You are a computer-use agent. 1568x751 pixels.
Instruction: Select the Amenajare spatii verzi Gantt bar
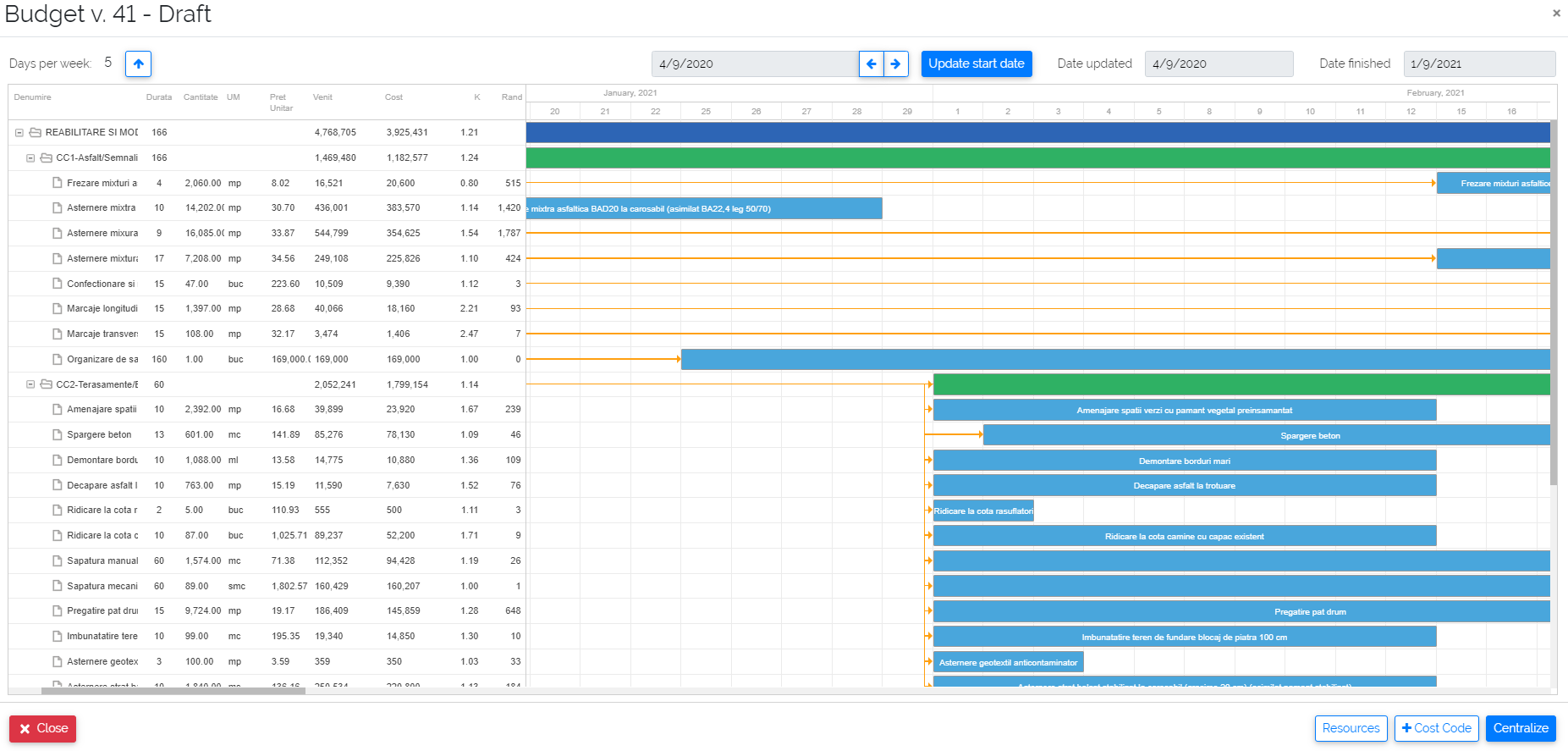point(1184,410)
